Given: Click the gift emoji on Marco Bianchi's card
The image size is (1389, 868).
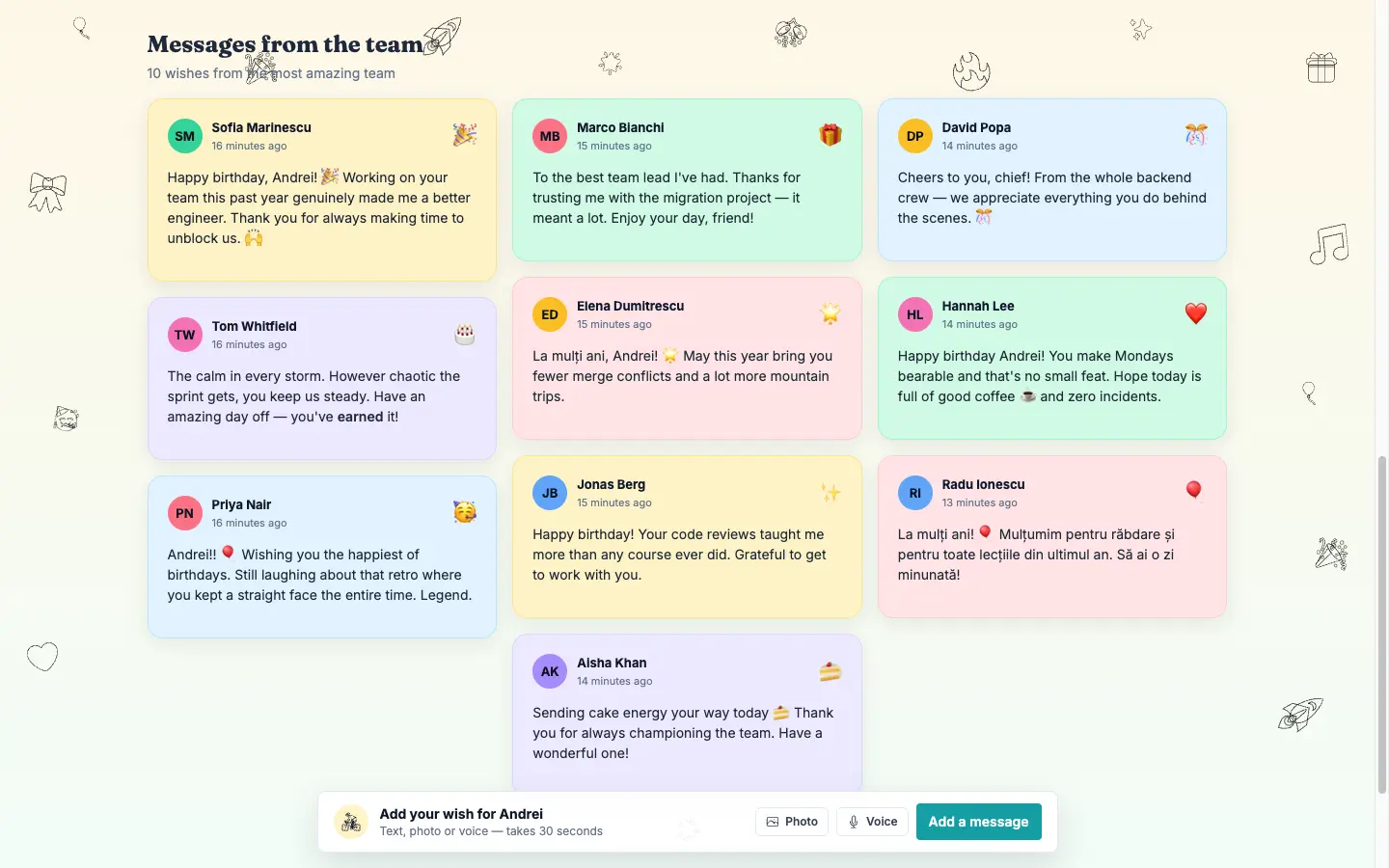Looking at the screenshot, I should [x=831, y=135].
